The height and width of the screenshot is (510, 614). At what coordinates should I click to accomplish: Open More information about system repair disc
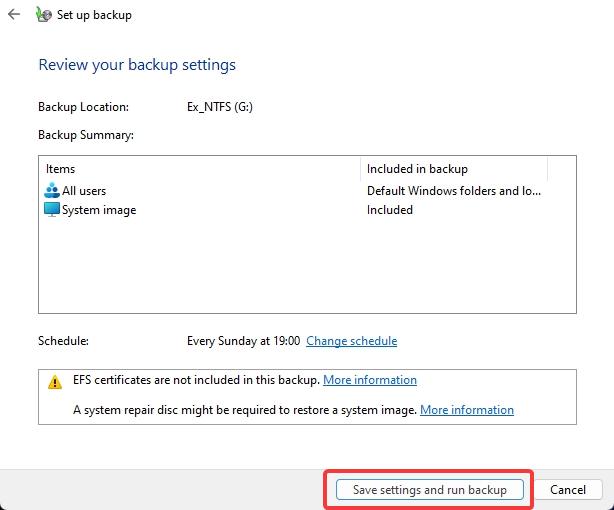pyautogui.click(x=467, y=410)
